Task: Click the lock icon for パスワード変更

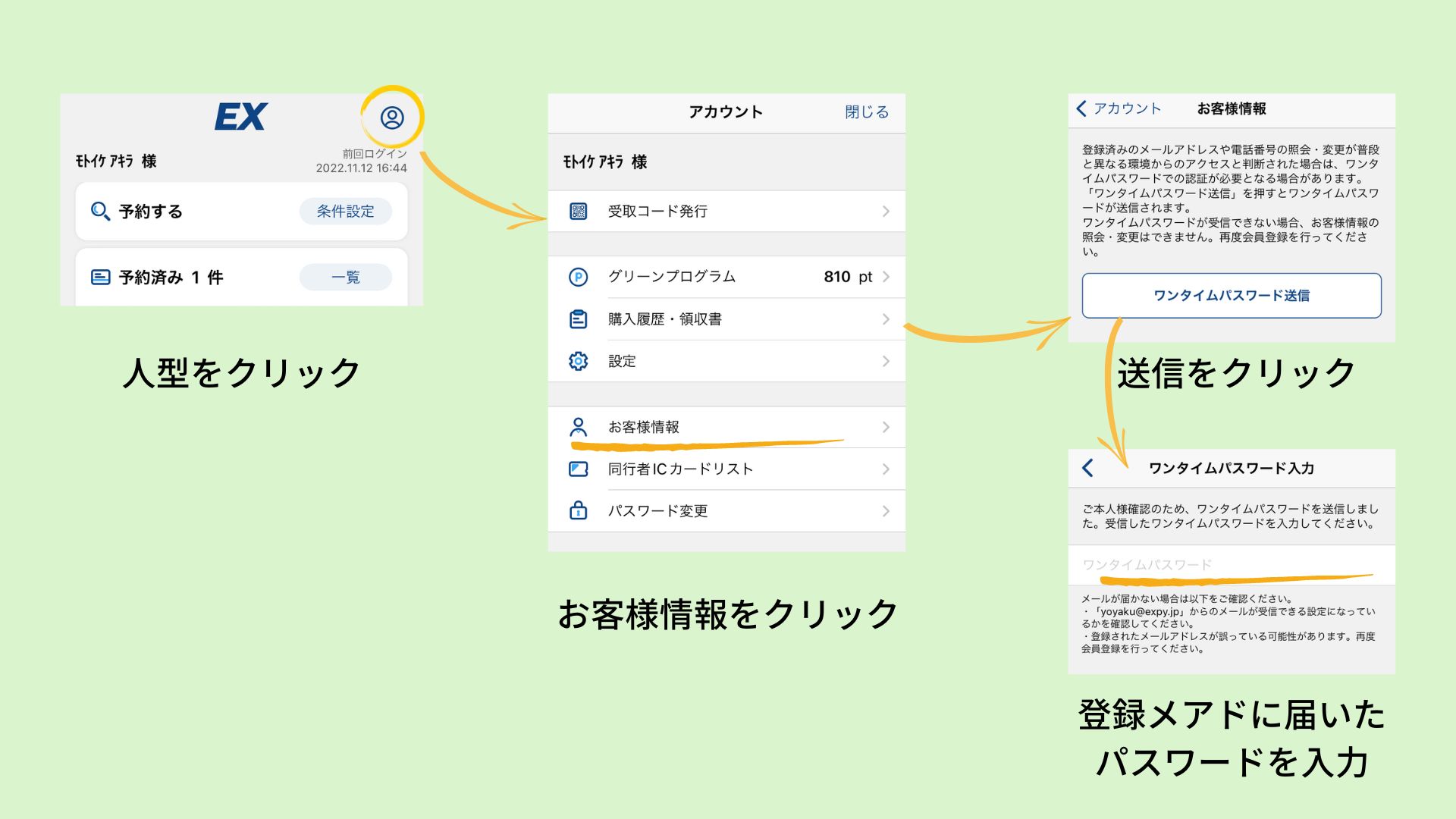Action: (x=579, y=510)
